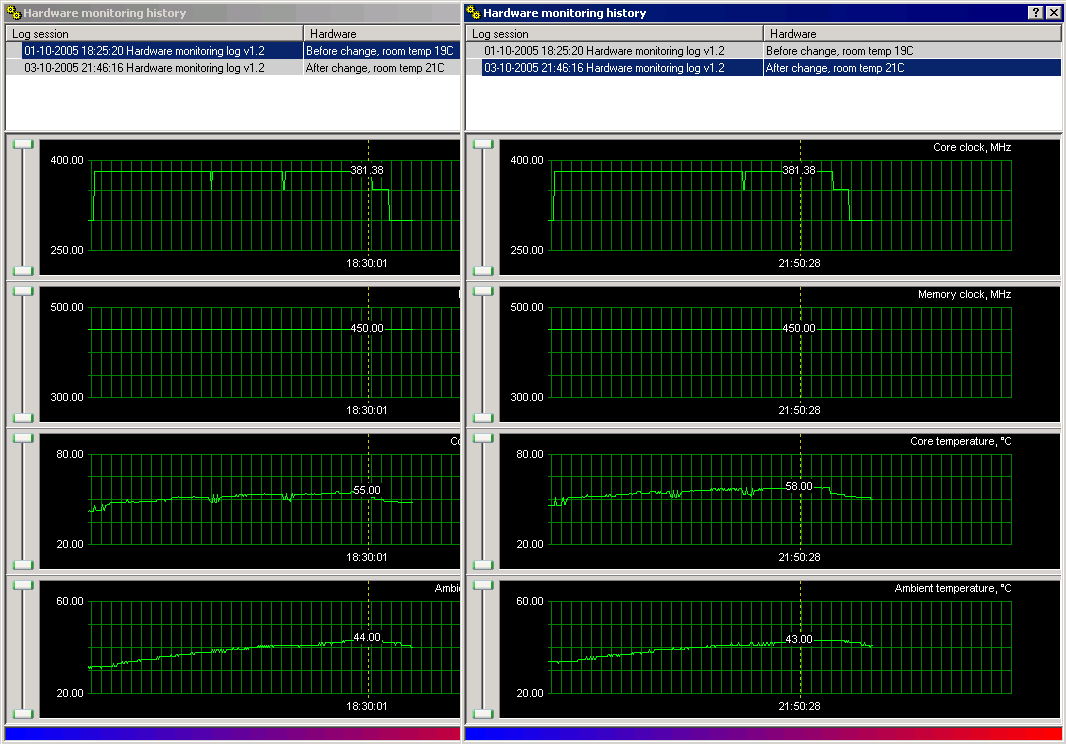Click gear icon in right window title bar
This screenshot has width=1066, height=744.
pyautogui.click(x=473, y=13)
